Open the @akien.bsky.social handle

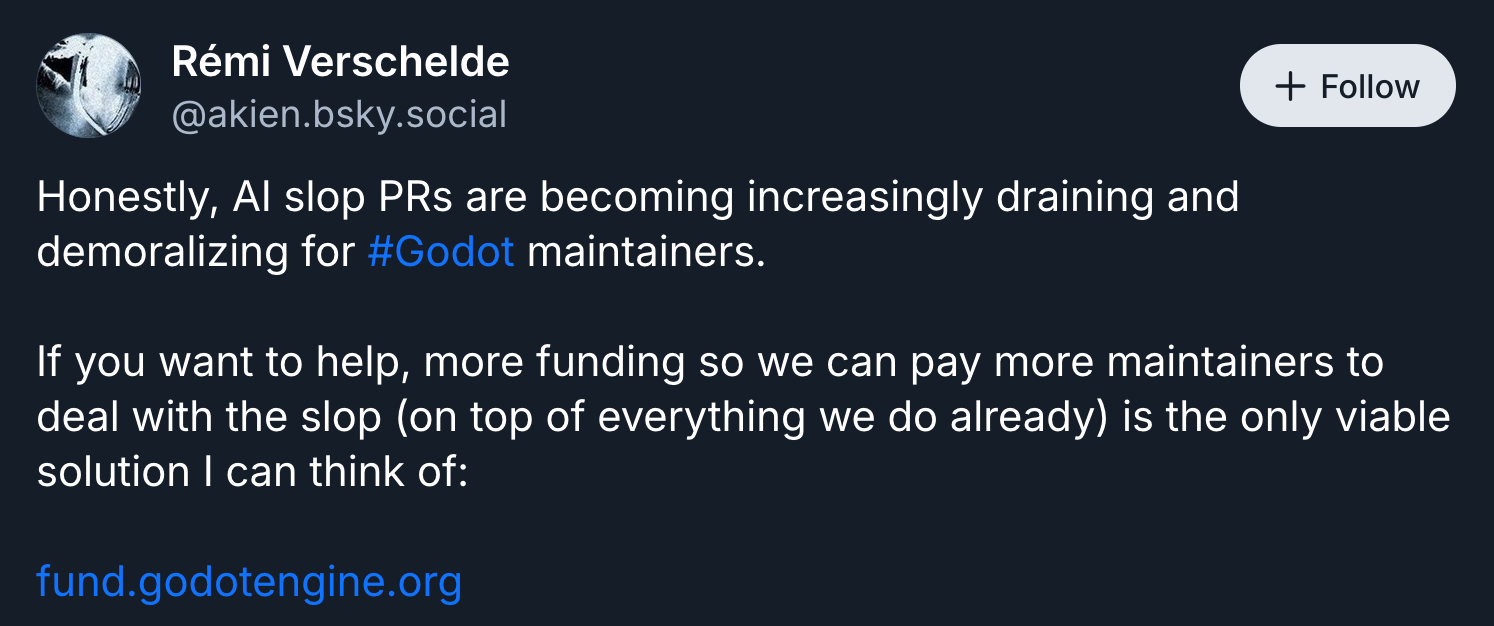tap(339, 115)
